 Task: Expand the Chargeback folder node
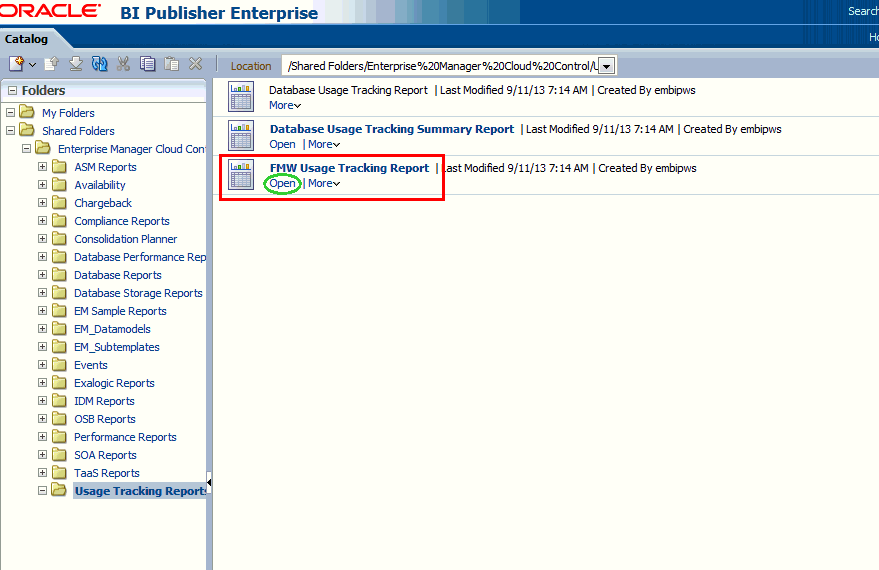[42, 202]
